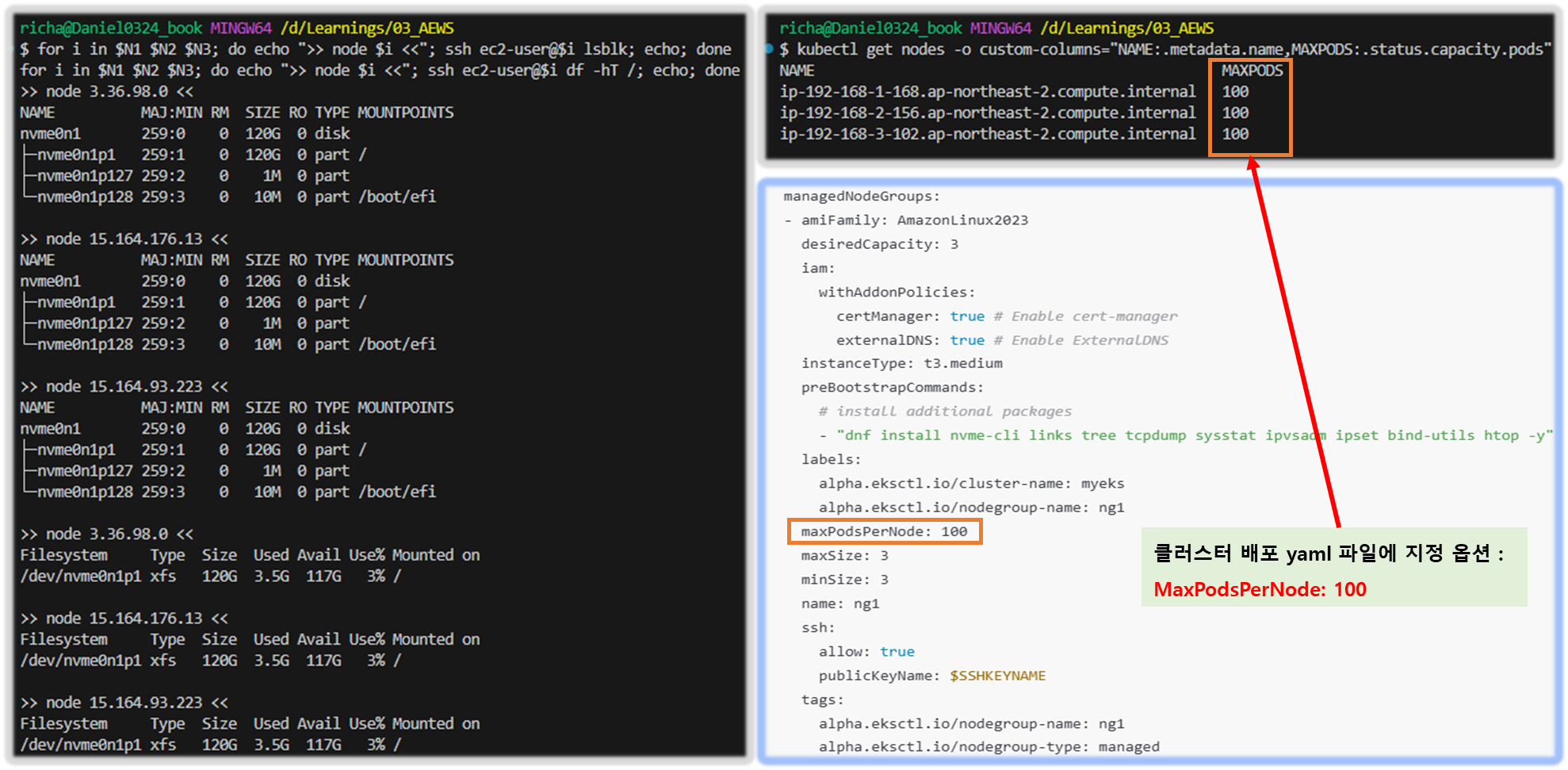
Task: Click '# Enable cert-manager' comment
Action: pyautogui.click(x=1085, y=316)
